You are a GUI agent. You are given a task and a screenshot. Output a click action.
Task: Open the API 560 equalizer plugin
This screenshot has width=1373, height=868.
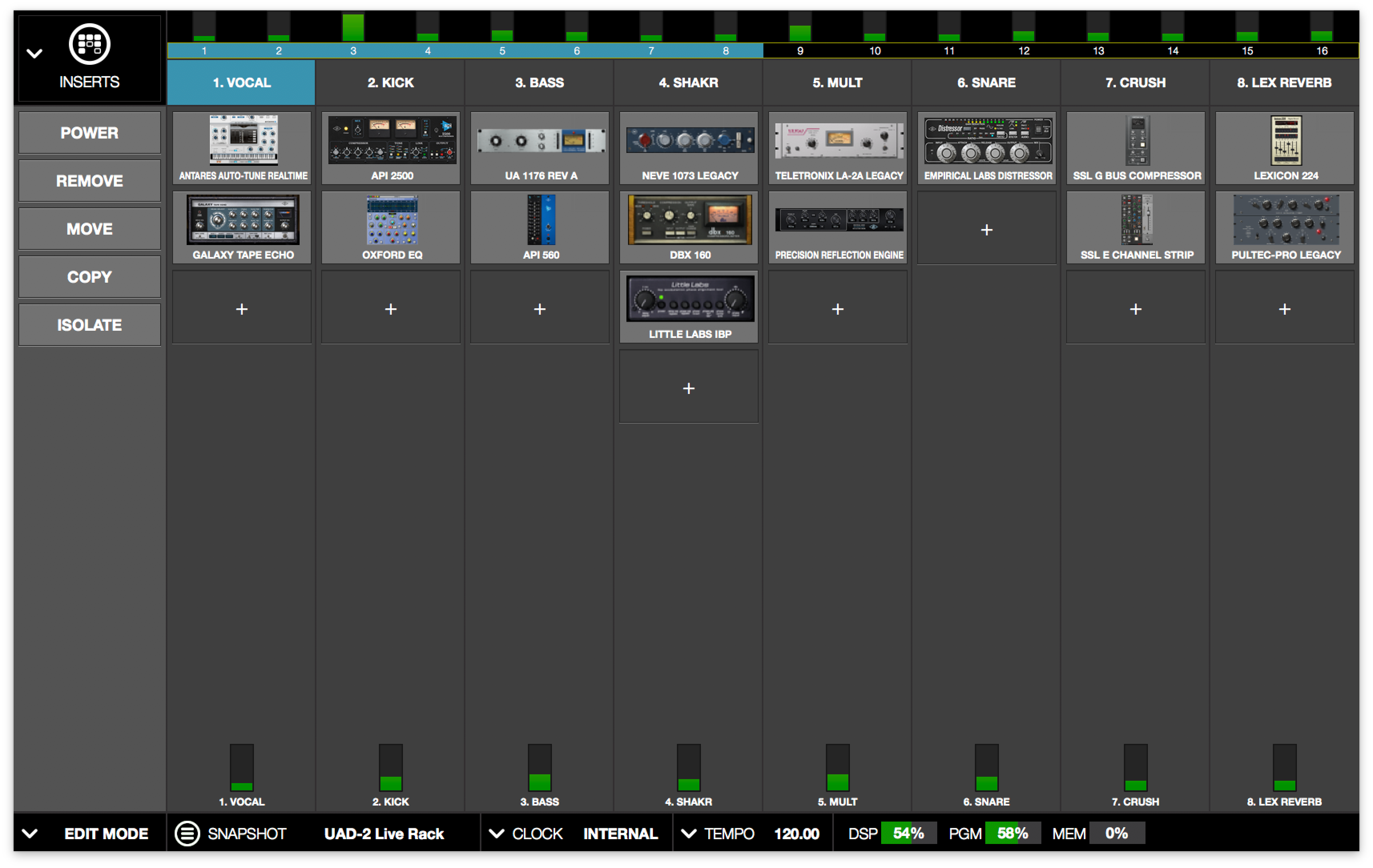pyautogui.click(x=540, y=227)
